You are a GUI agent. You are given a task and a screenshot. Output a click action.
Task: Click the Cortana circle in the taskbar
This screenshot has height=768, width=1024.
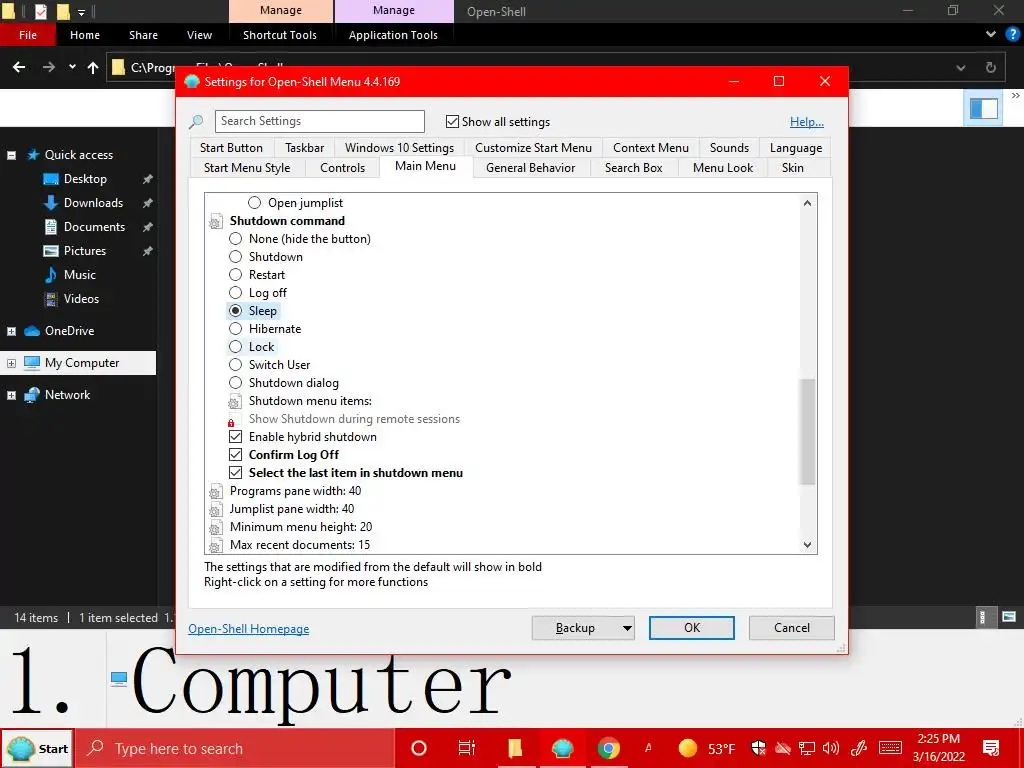419,748
